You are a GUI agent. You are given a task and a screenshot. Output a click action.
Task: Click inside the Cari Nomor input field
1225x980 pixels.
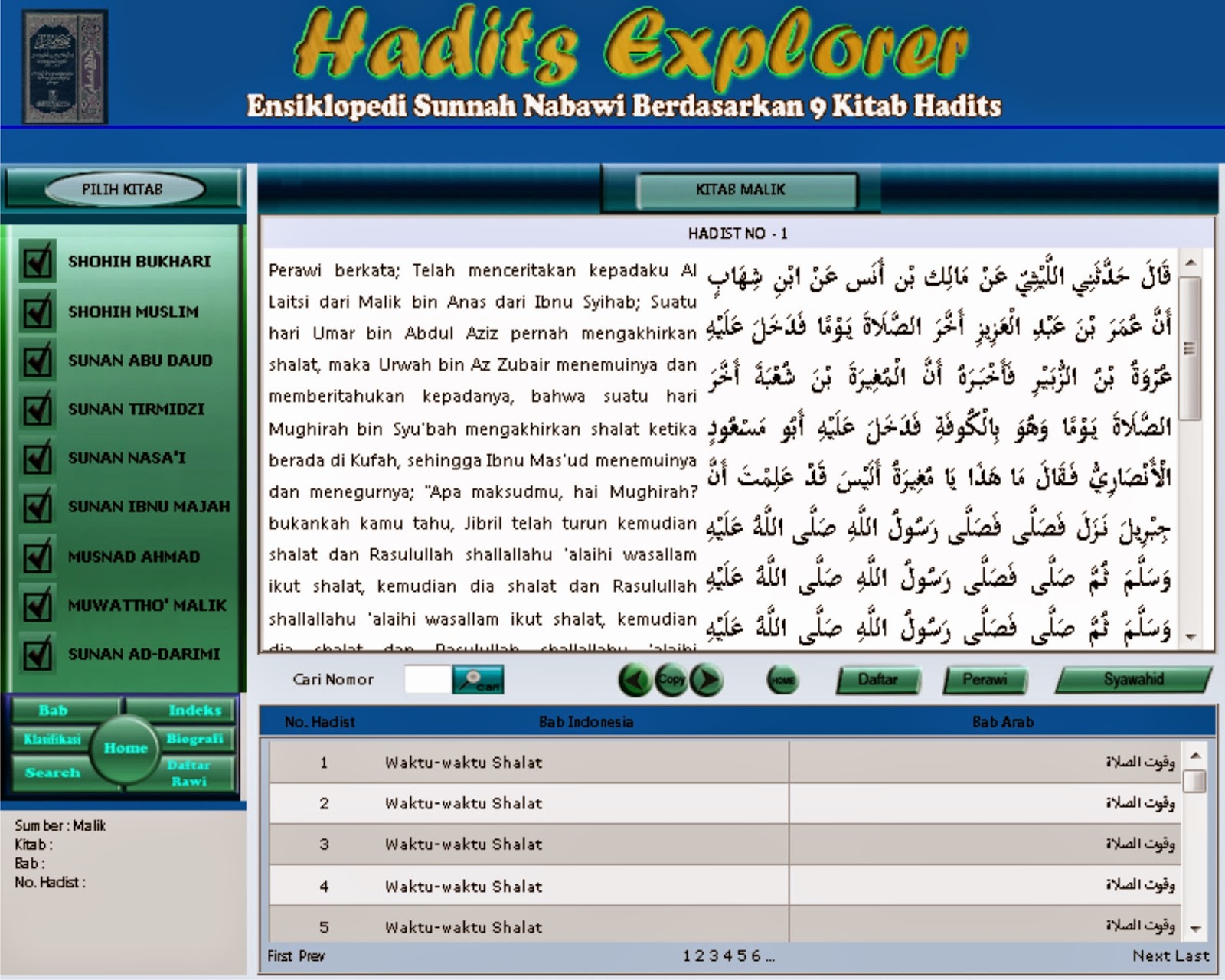426,680
